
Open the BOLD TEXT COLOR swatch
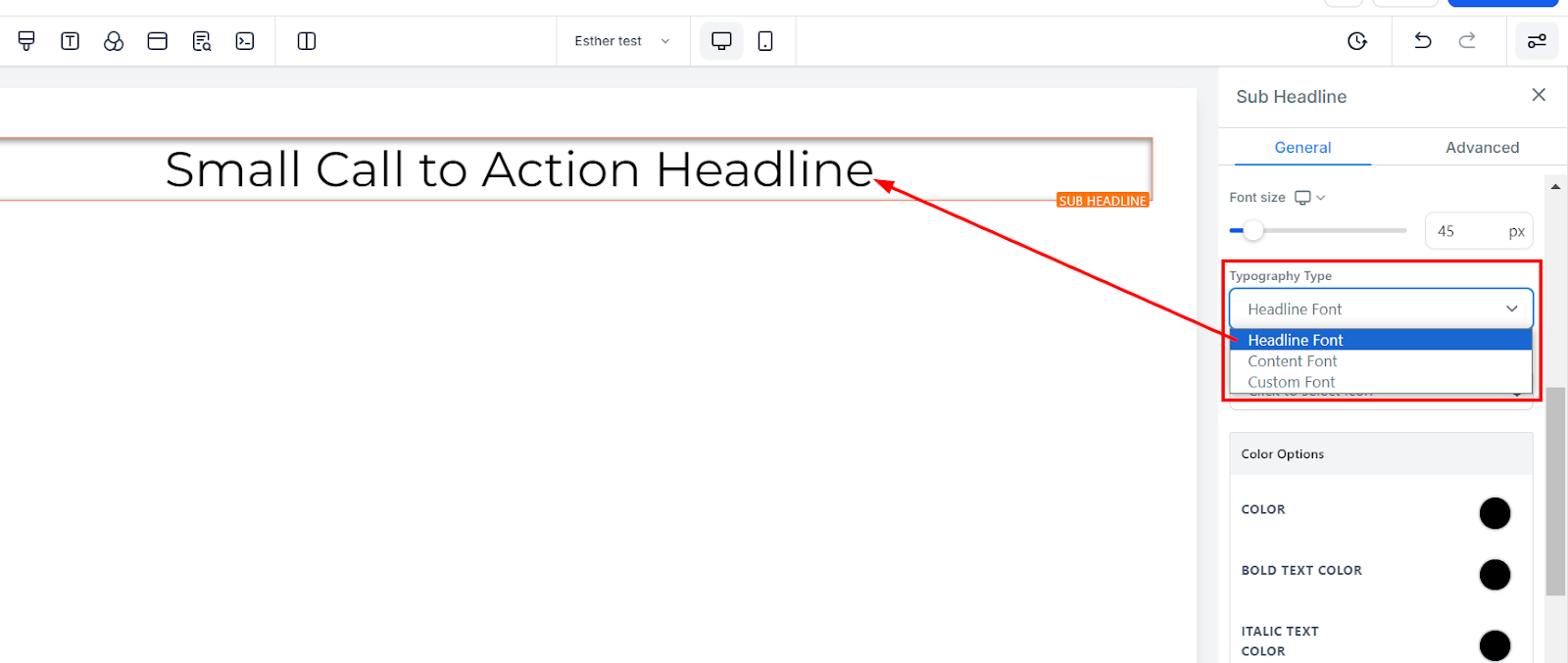point(1494,575)
